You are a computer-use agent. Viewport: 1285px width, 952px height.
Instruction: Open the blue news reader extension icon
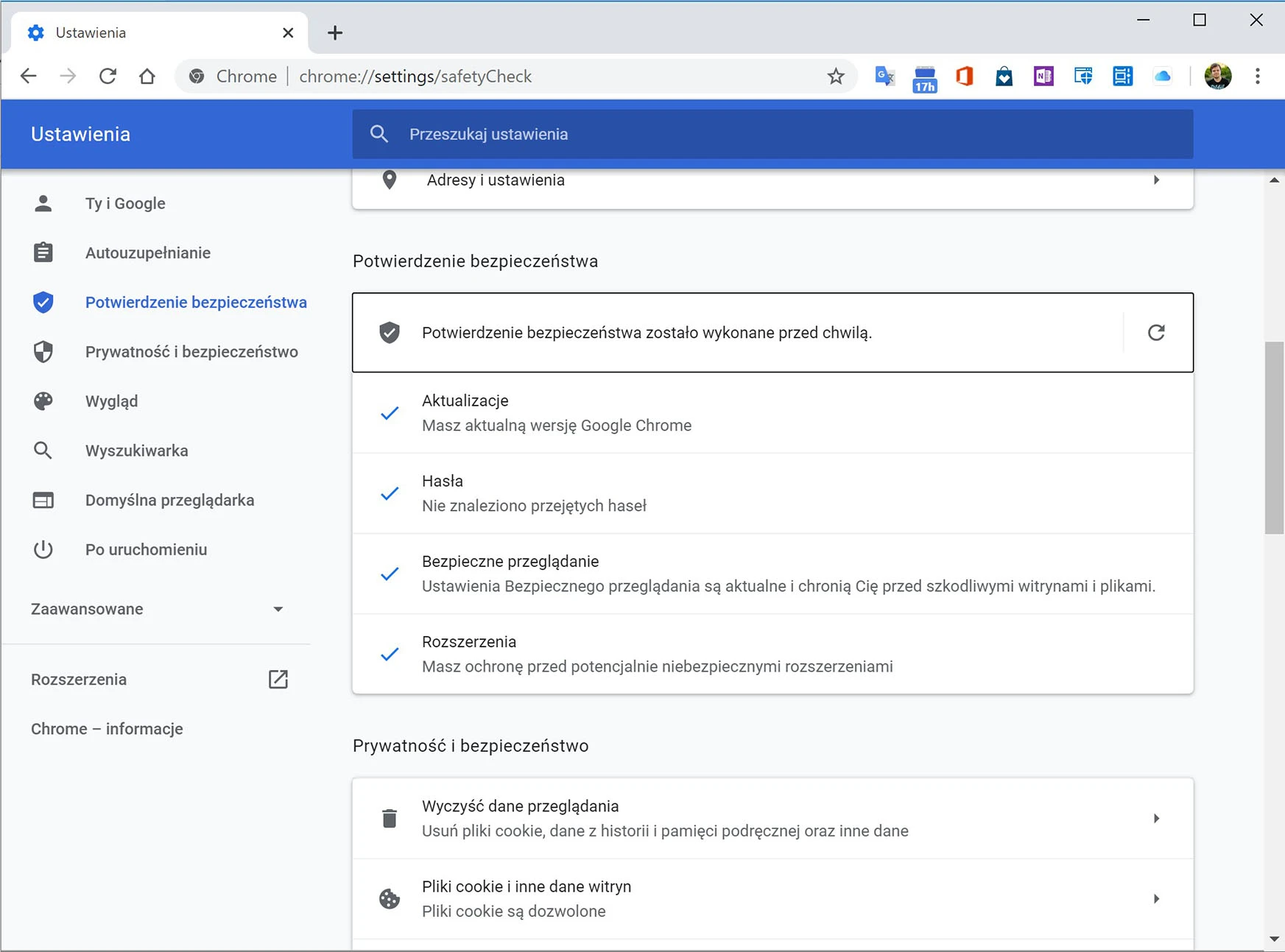1123,76
